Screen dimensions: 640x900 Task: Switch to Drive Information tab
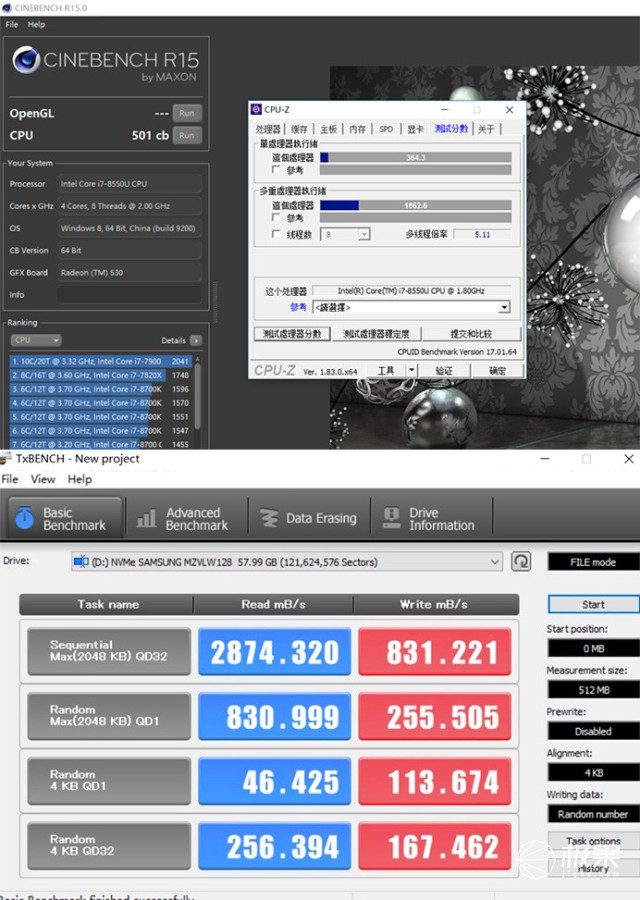pos(430,518)
